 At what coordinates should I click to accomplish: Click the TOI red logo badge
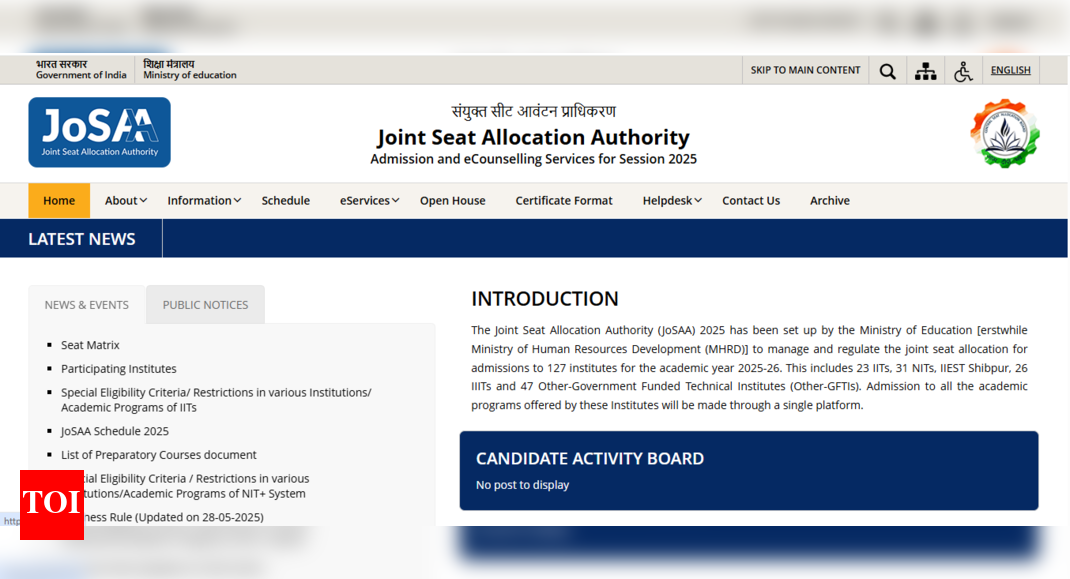tap(52, 503)
